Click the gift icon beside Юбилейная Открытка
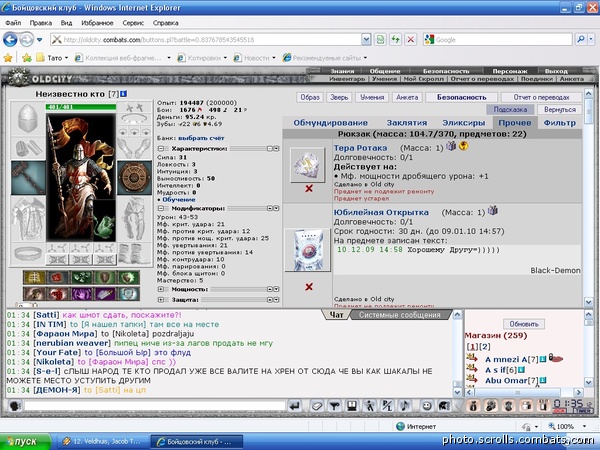 click(x=492, y=210)
